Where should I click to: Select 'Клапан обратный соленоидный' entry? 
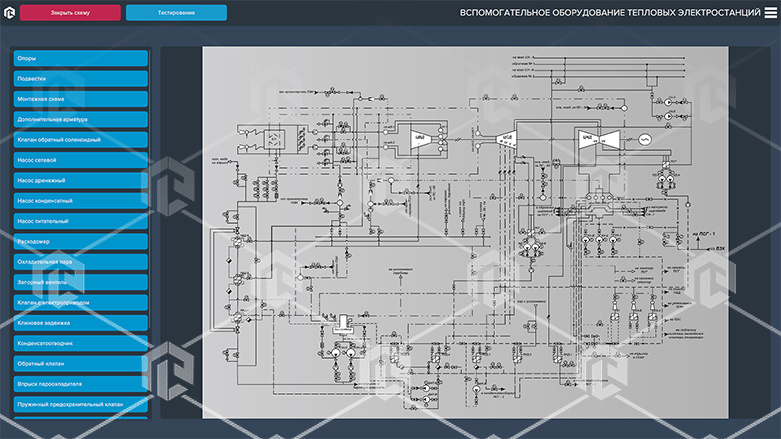(81, 139)
